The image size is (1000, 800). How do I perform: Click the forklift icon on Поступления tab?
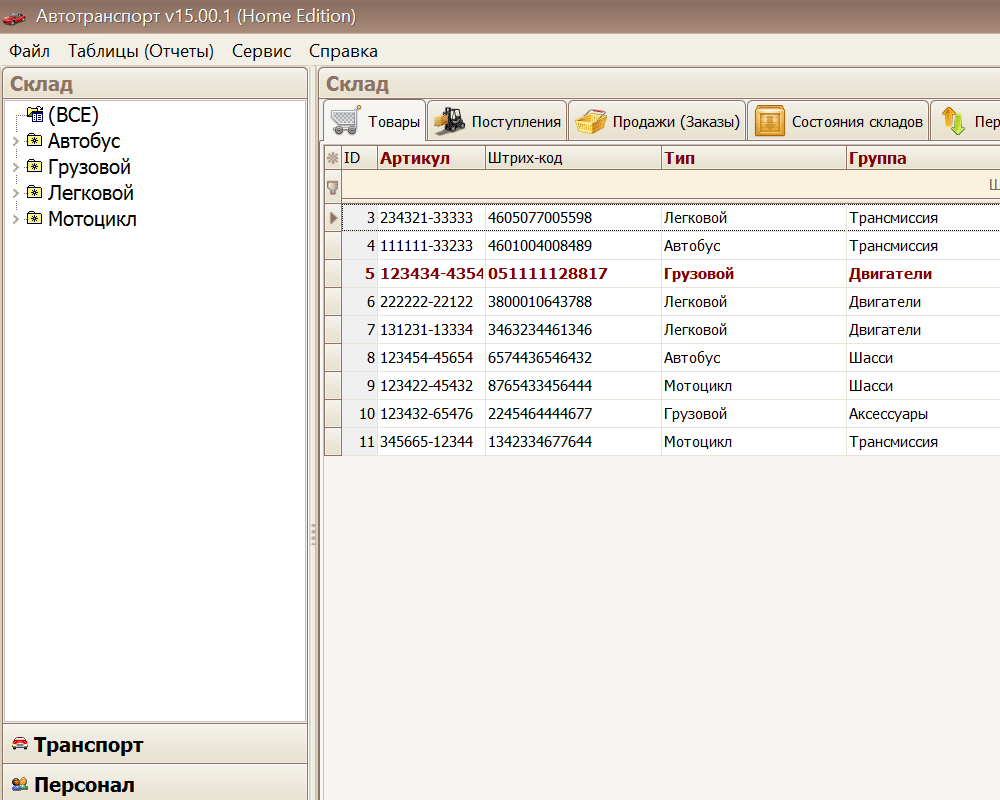[x=450, y=121]
